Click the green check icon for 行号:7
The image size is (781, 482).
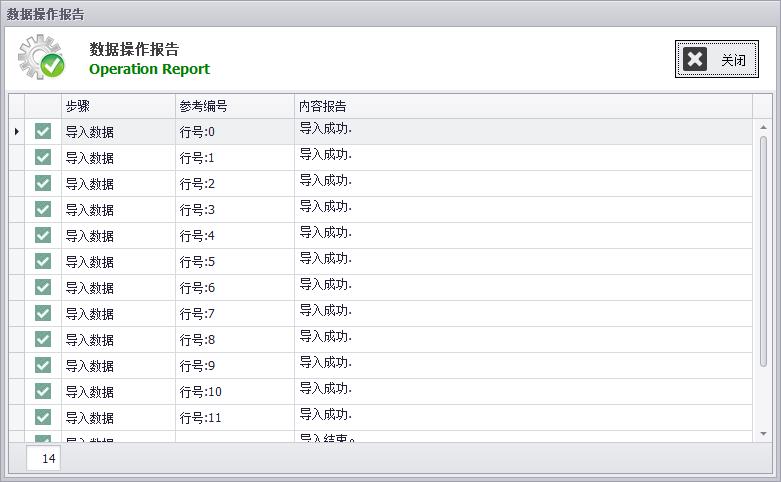click(43, 313)
